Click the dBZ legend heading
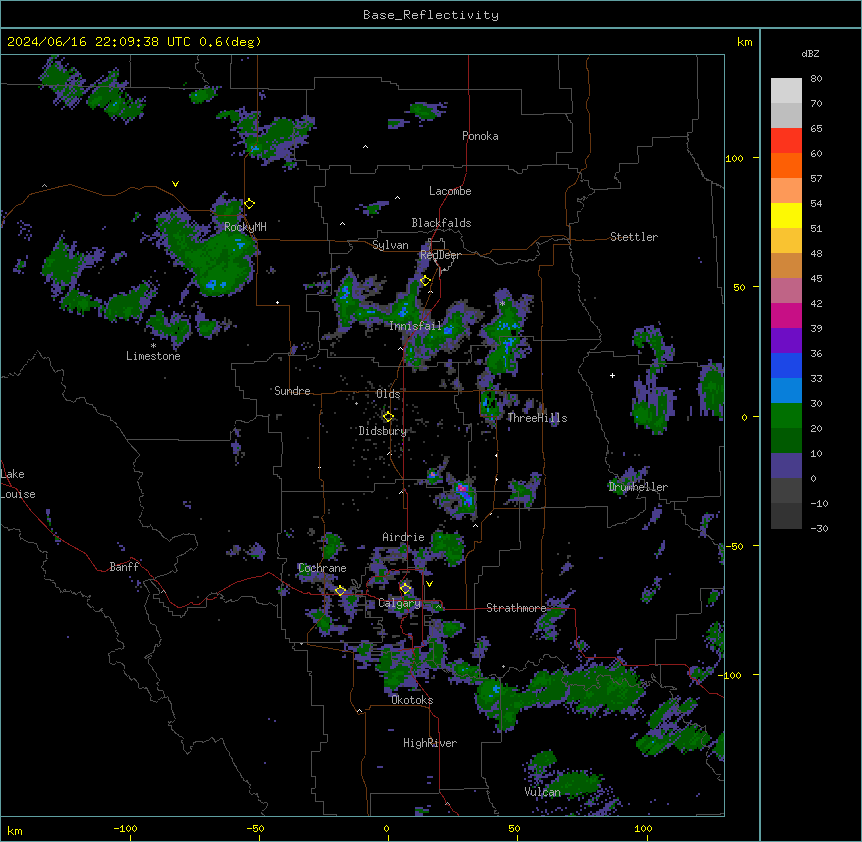The width and height of the screenshot is (862, 842). (x=810, y=53)
